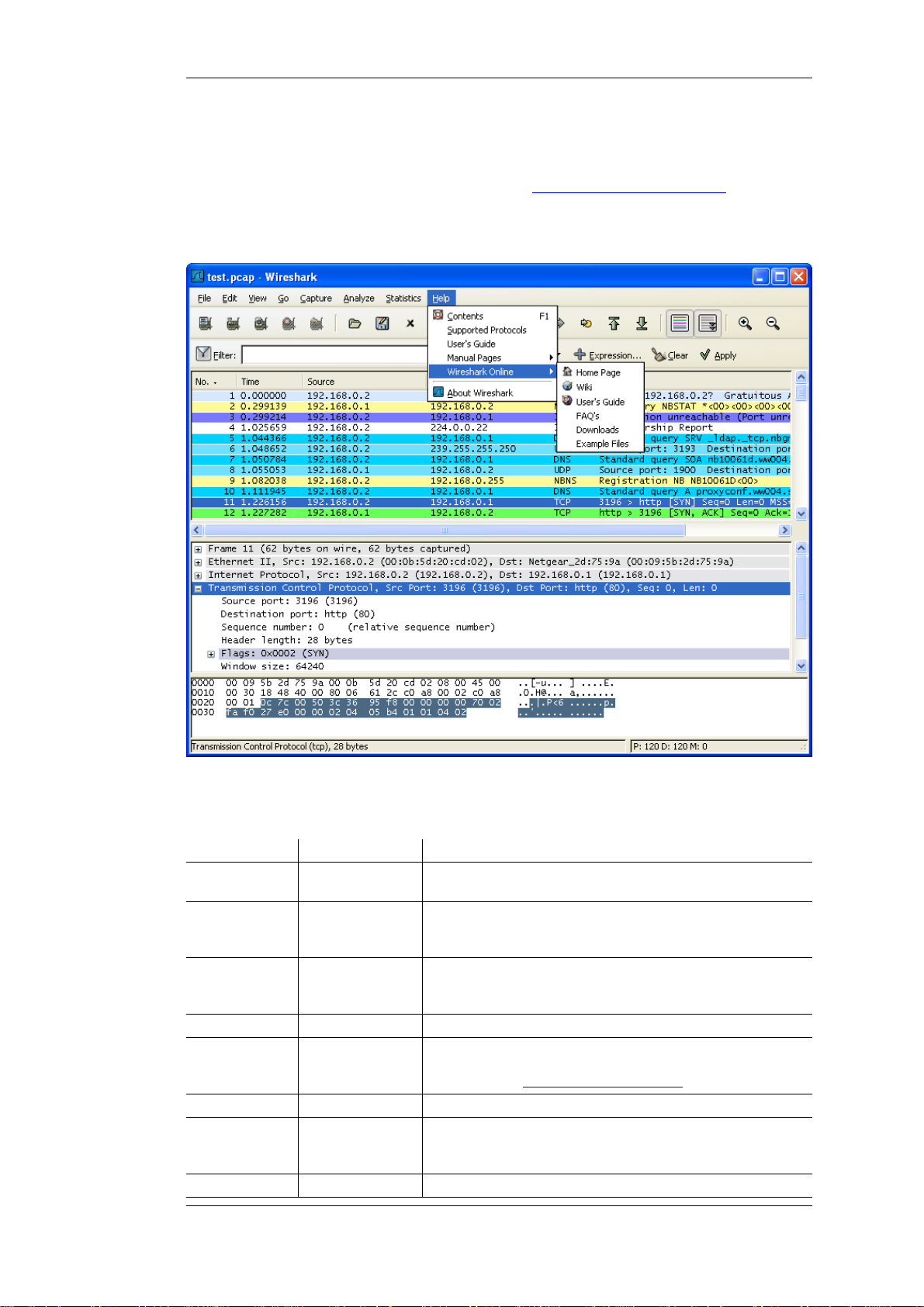Screen dimensions: 924x1307
Task: Start a new capture with toolbar icon
Action: point(261,323)
